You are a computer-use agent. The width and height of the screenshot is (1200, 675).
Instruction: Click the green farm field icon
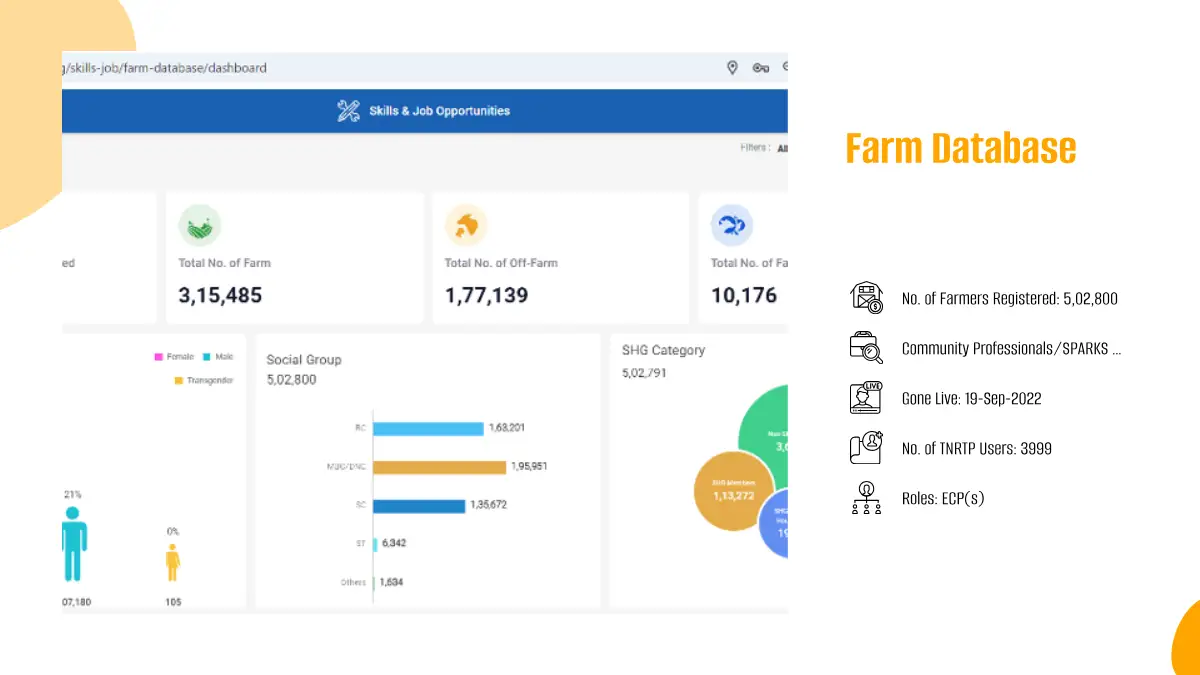point(199,226)
